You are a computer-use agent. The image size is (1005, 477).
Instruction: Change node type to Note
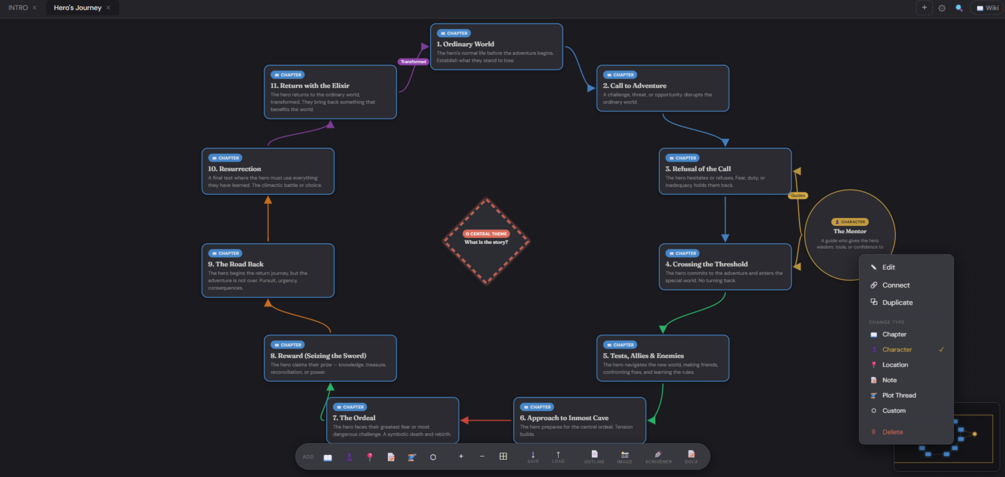(906, 380)
